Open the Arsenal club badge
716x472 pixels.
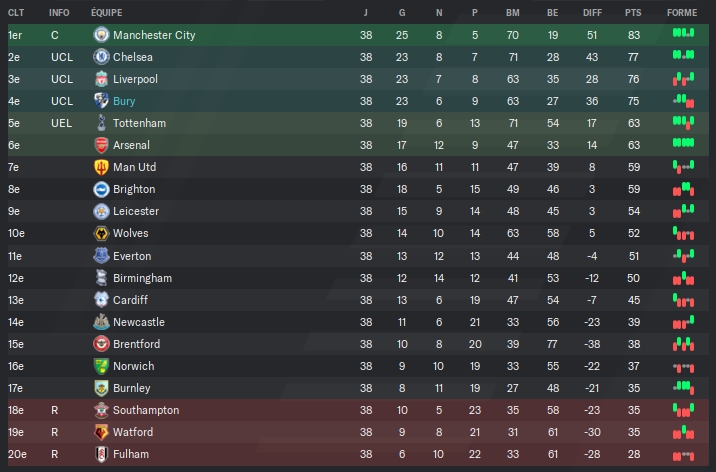(x=101, y=145)
